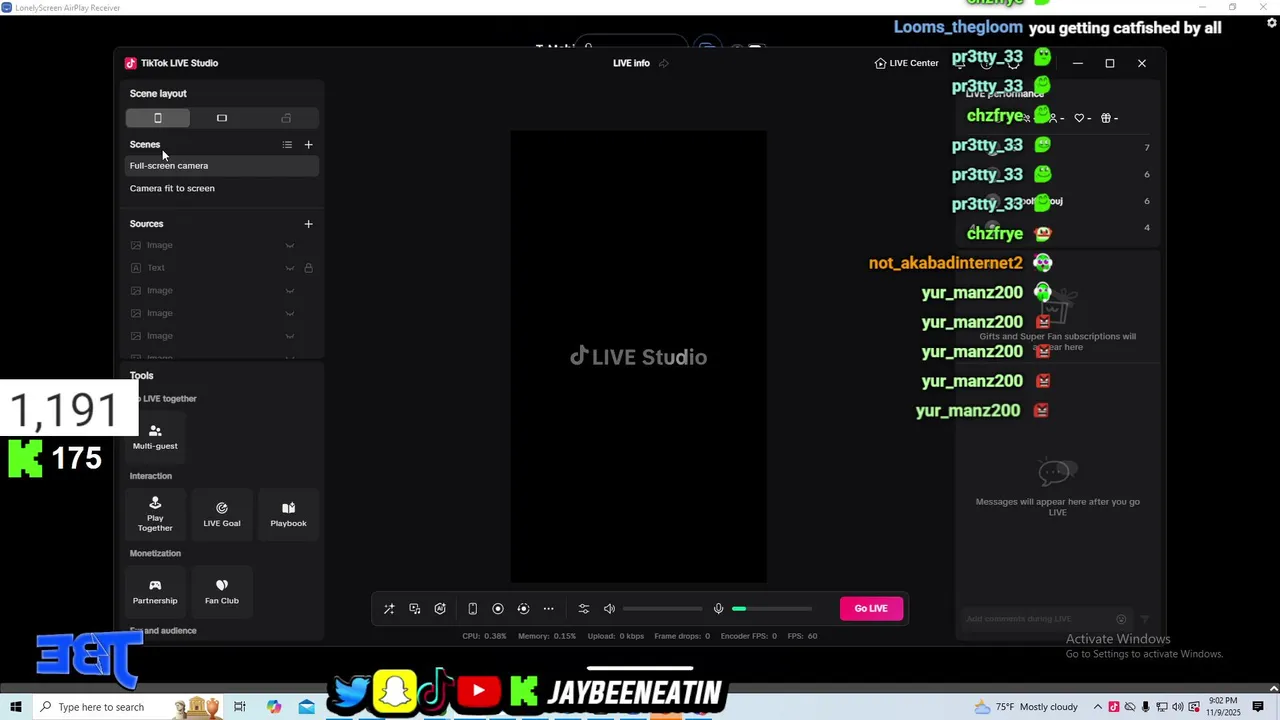Viewport: 1280px width, 720px height.
Task: Click the Scene layout heading
Action: 158,94
